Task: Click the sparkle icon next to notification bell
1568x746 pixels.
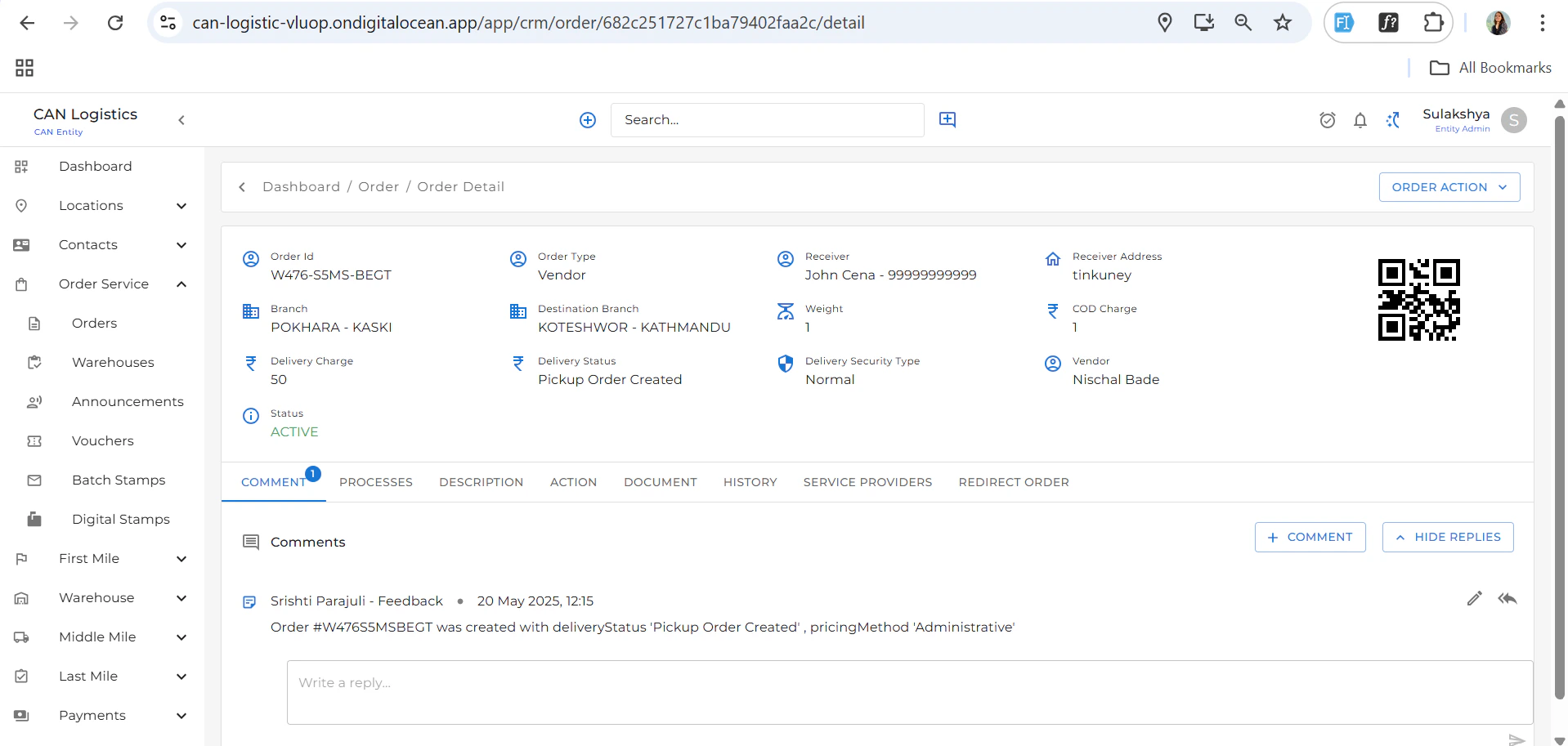Action: pos(1393,120)
